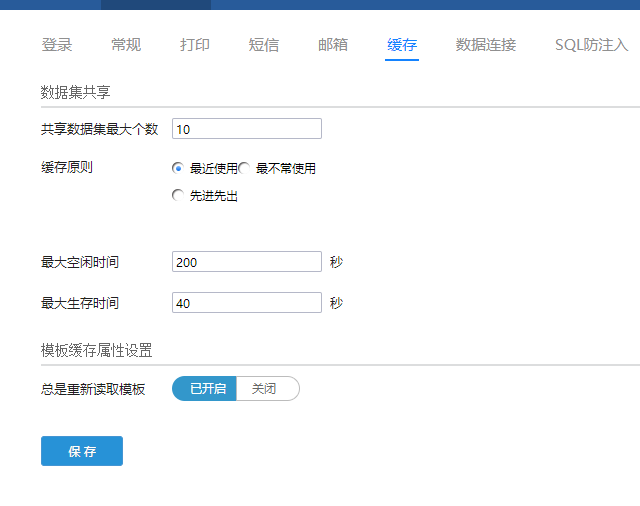Click the 数据集共享 section heading

coord(76,92)
